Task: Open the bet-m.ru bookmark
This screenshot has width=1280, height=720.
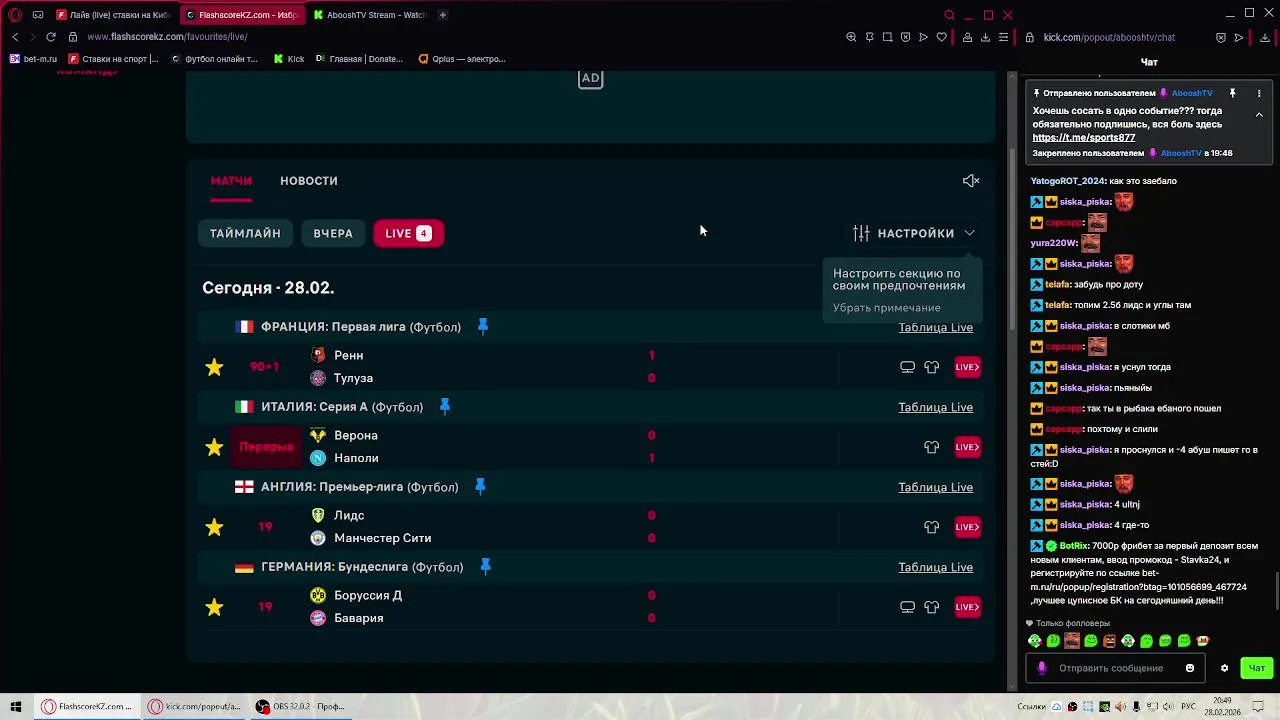Action: pos(34,59)
